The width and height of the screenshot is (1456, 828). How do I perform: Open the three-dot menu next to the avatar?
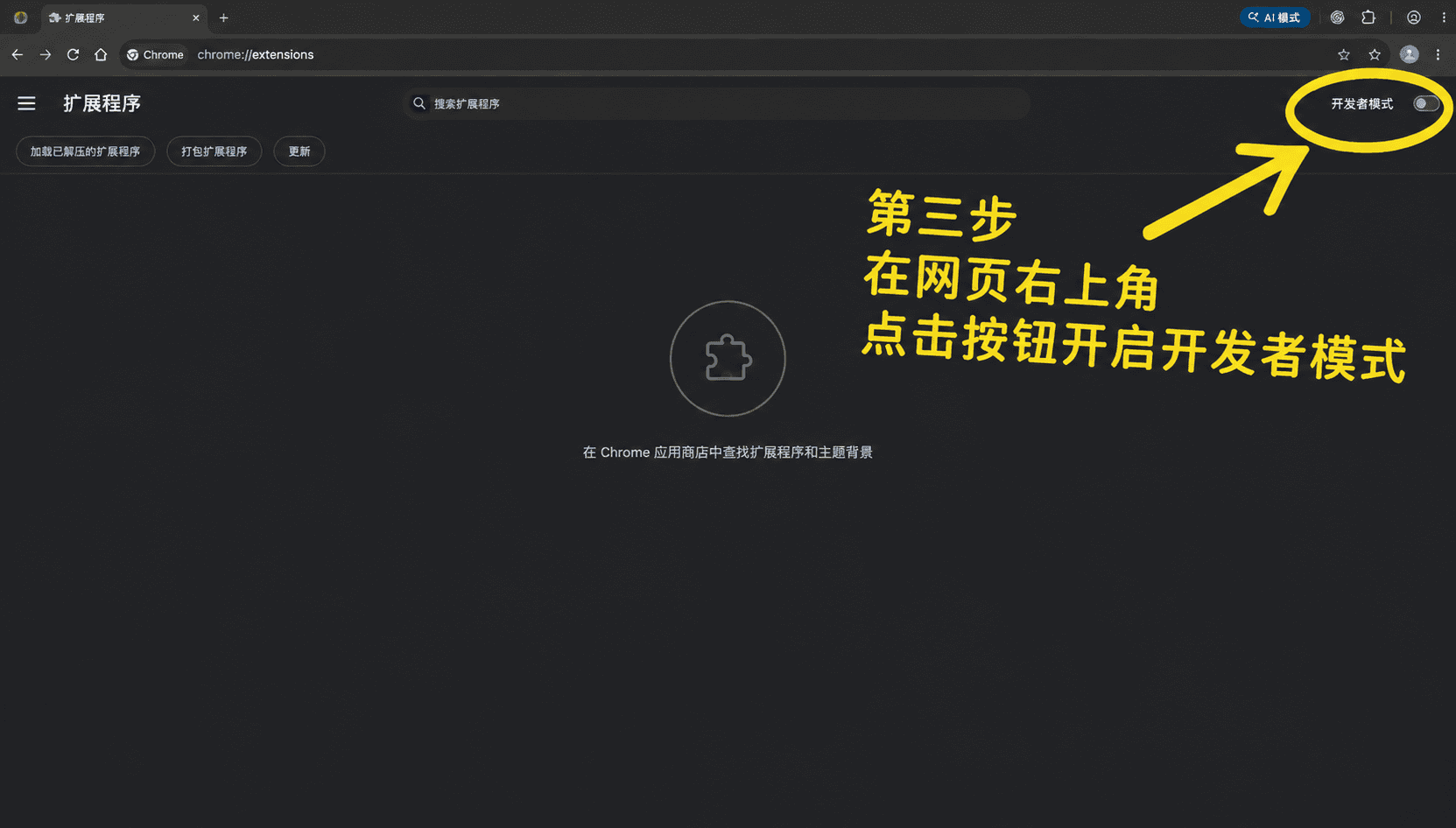pyautogui.click(x=1438, y=54)
